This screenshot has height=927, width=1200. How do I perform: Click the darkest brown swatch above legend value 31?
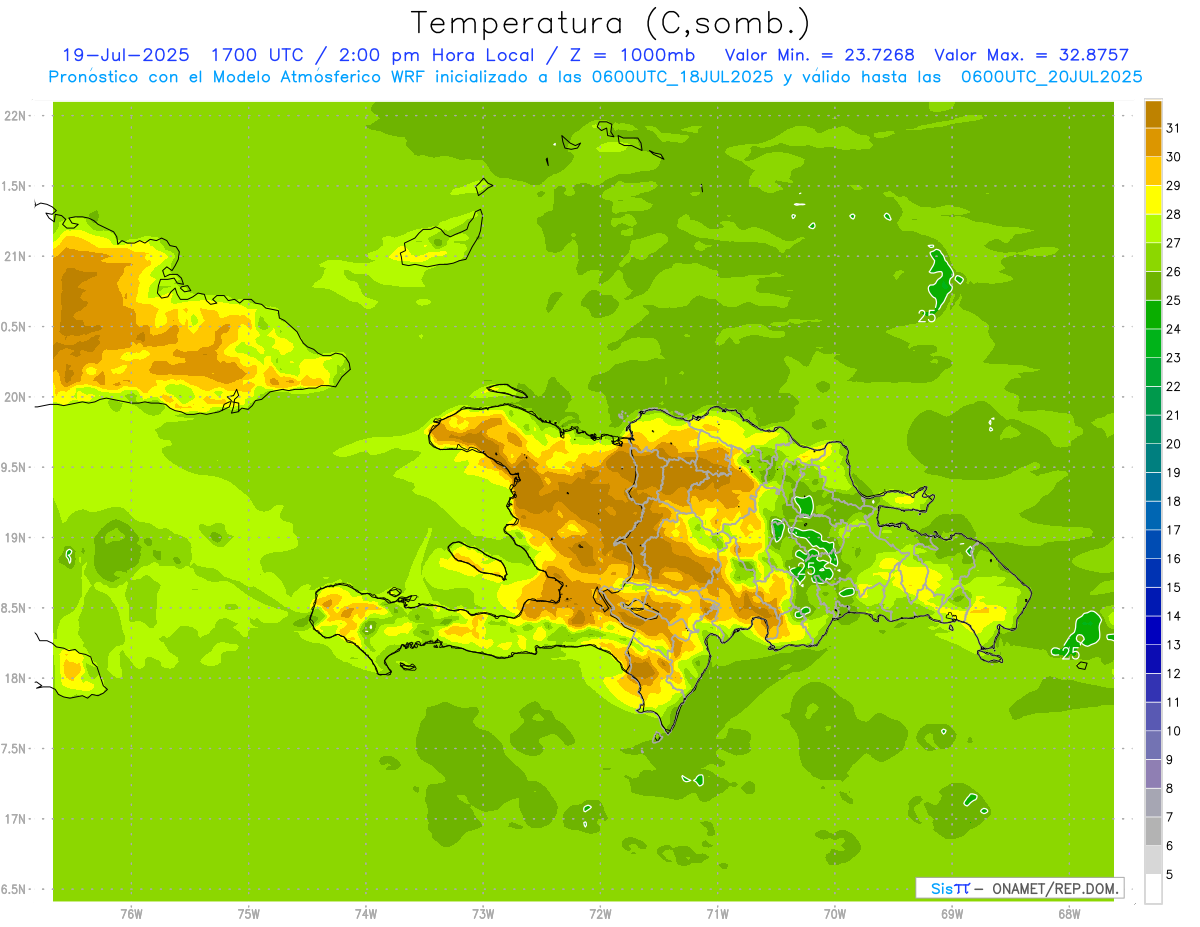tap(1153, 113)
